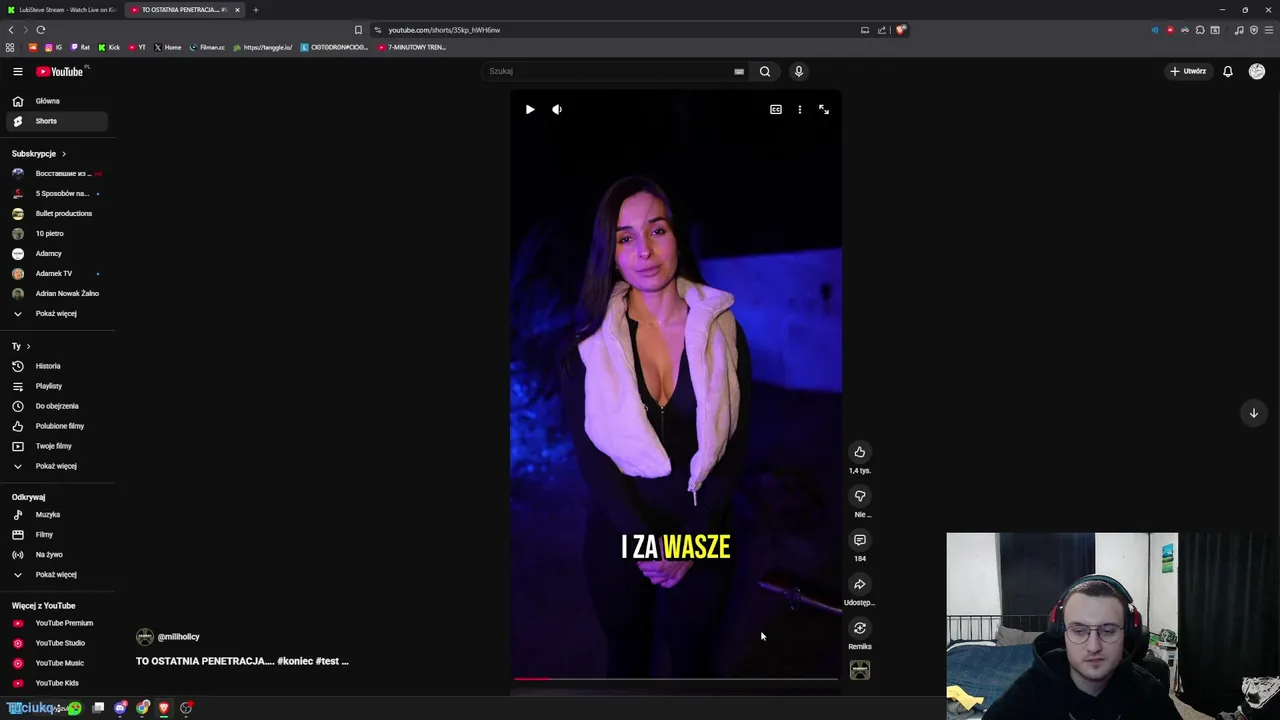Open YouTube notifications bell

pos(1228,71)
